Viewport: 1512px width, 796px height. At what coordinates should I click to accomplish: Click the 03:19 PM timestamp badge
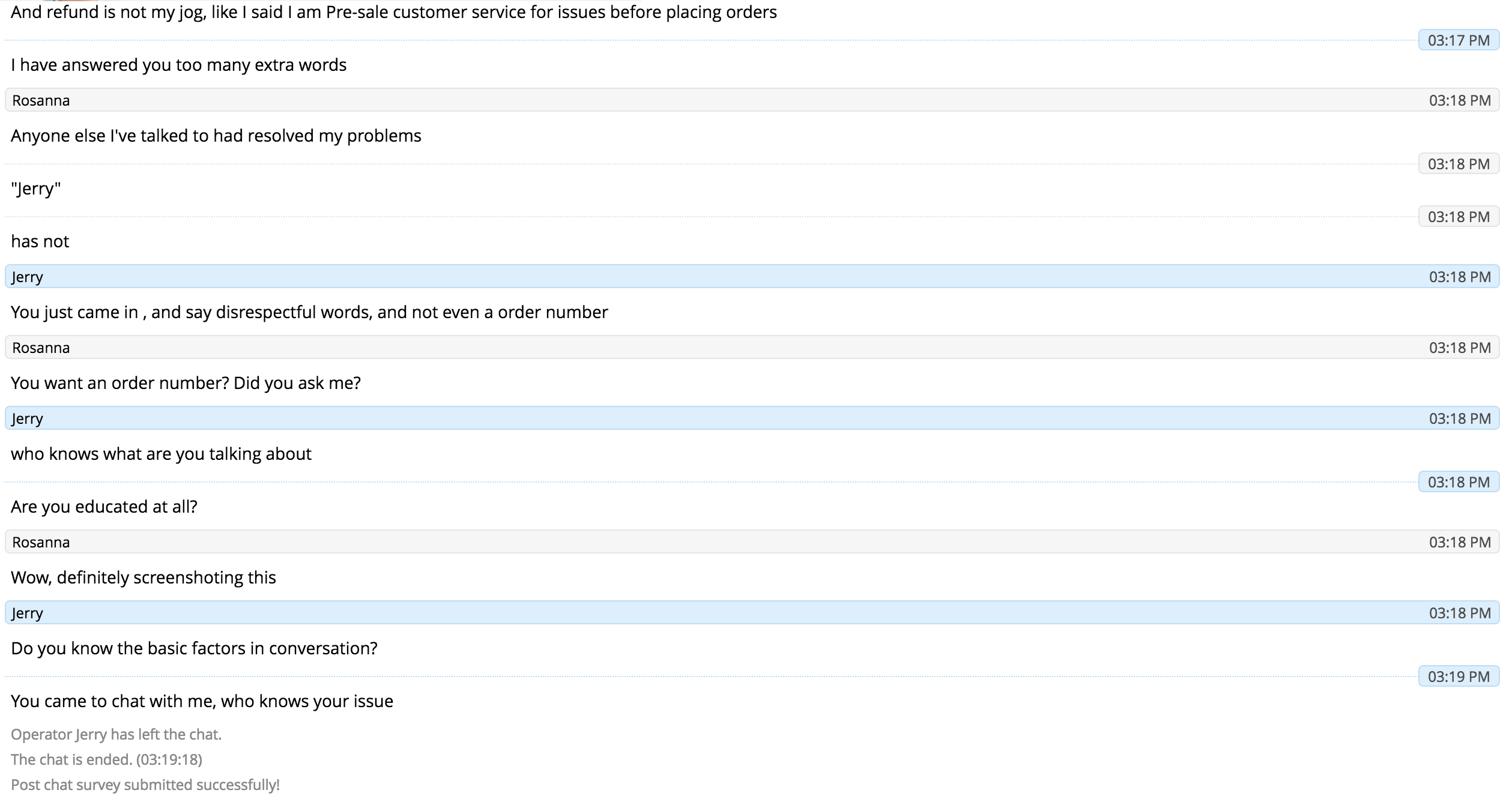click(1458, 677)
